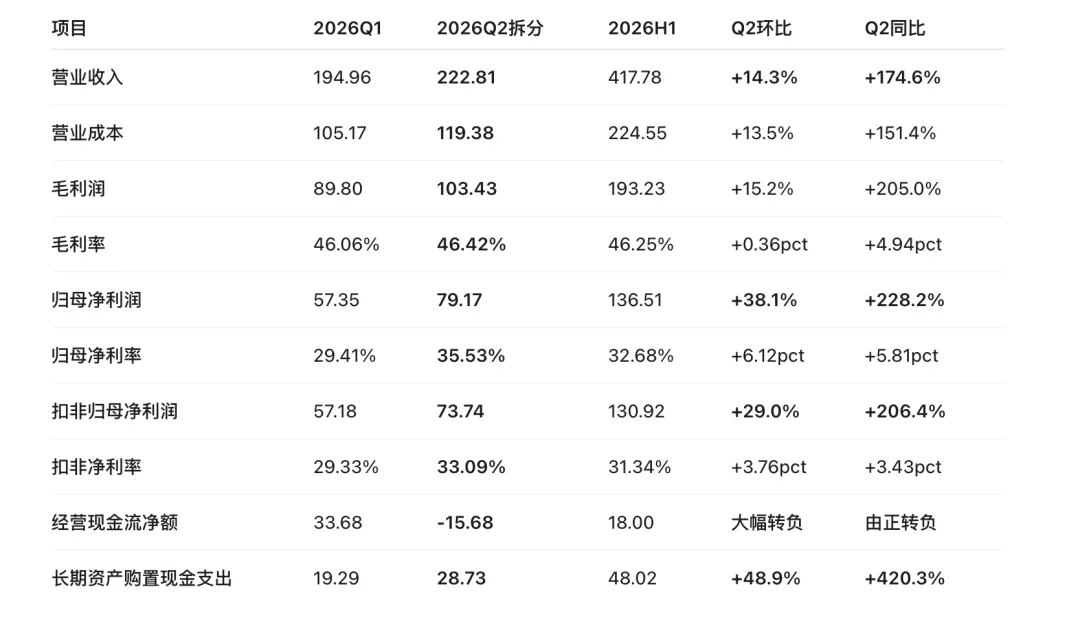The width and height of the screenshot is (1080, 620).
Task: Click the 营业成本 row label
Action: click(87, 133)
